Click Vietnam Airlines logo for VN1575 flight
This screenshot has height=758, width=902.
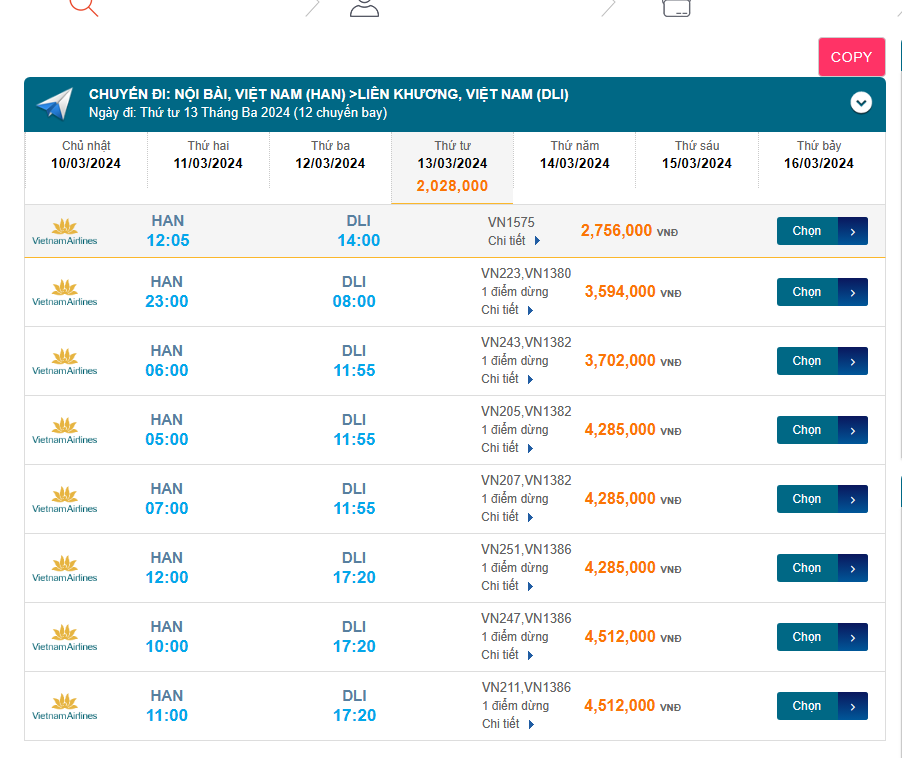65,231
